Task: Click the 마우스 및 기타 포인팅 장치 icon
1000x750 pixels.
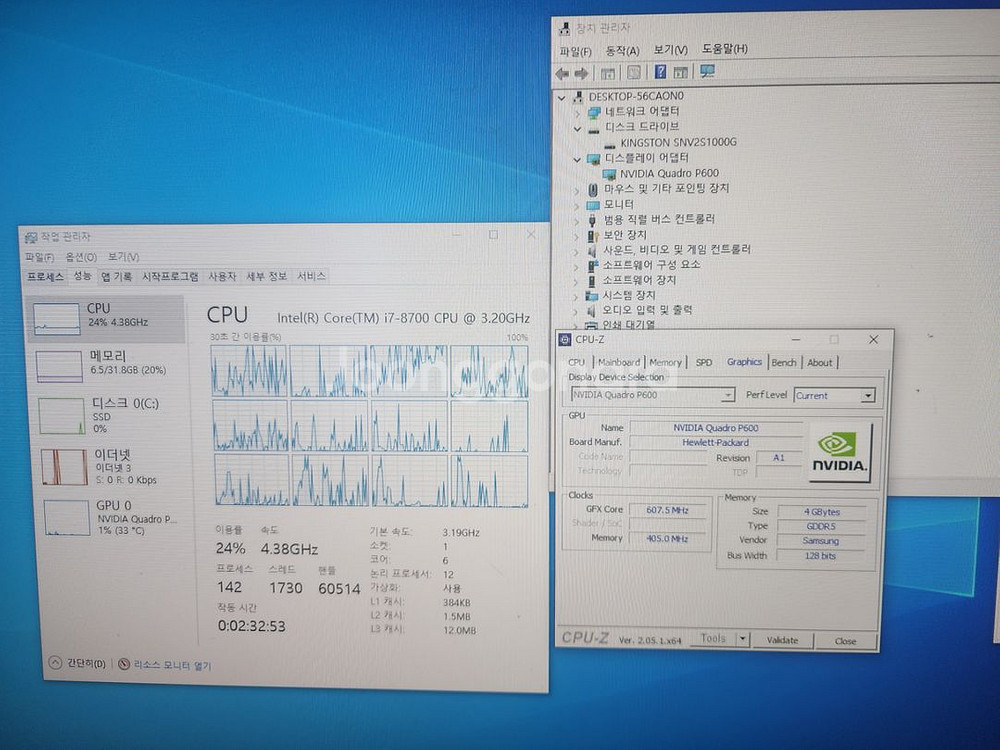Action: pyautogui.click(x=592, y=189)
